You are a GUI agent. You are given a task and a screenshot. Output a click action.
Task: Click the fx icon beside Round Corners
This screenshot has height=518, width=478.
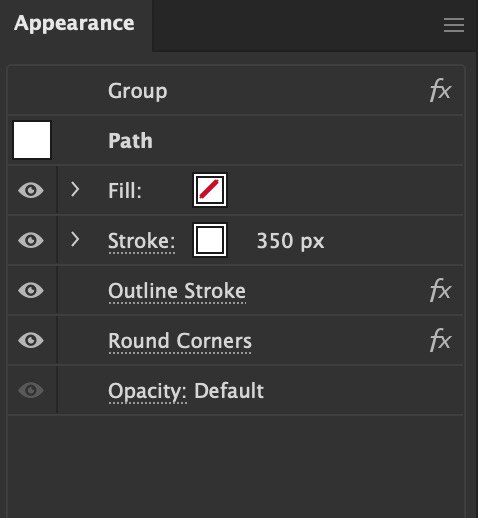pyautogui.click(x=440, y=340)
